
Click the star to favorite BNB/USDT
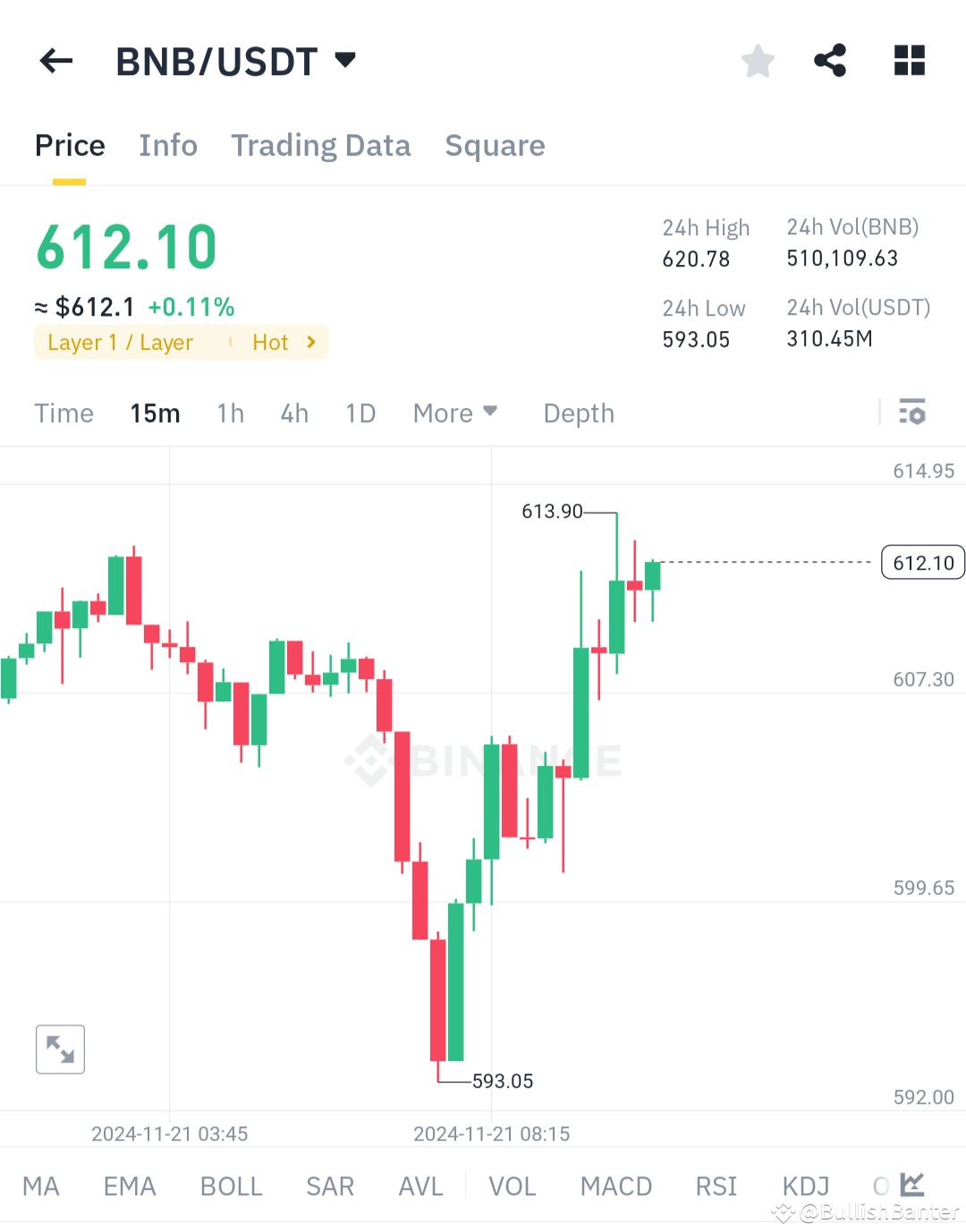point(758,60)
